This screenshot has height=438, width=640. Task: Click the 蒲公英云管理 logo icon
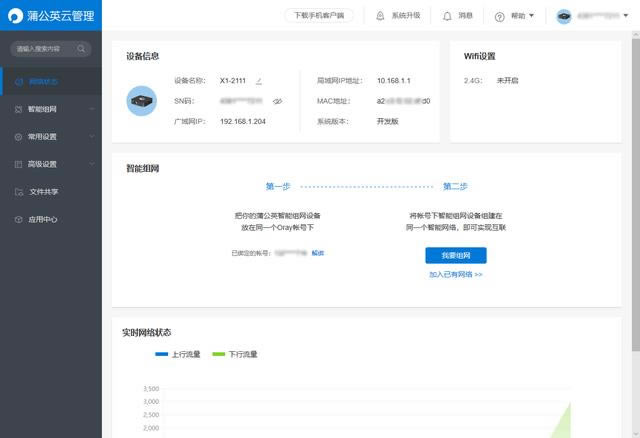(x=14, y=15)
